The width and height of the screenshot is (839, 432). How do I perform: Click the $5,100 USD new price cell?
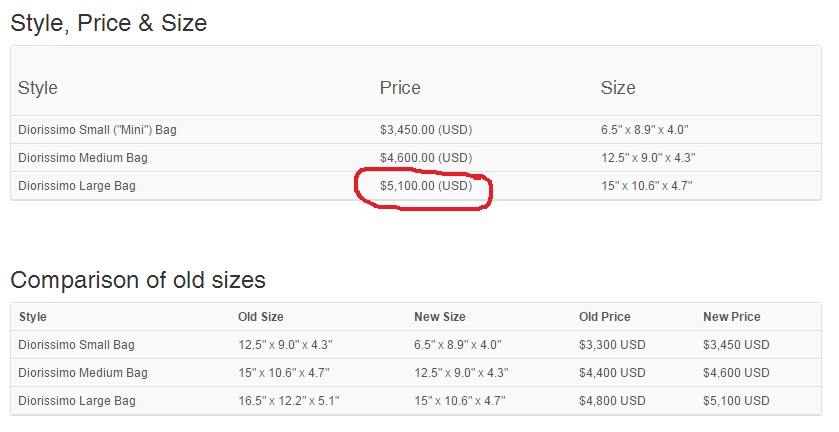(x=736, y=401)
